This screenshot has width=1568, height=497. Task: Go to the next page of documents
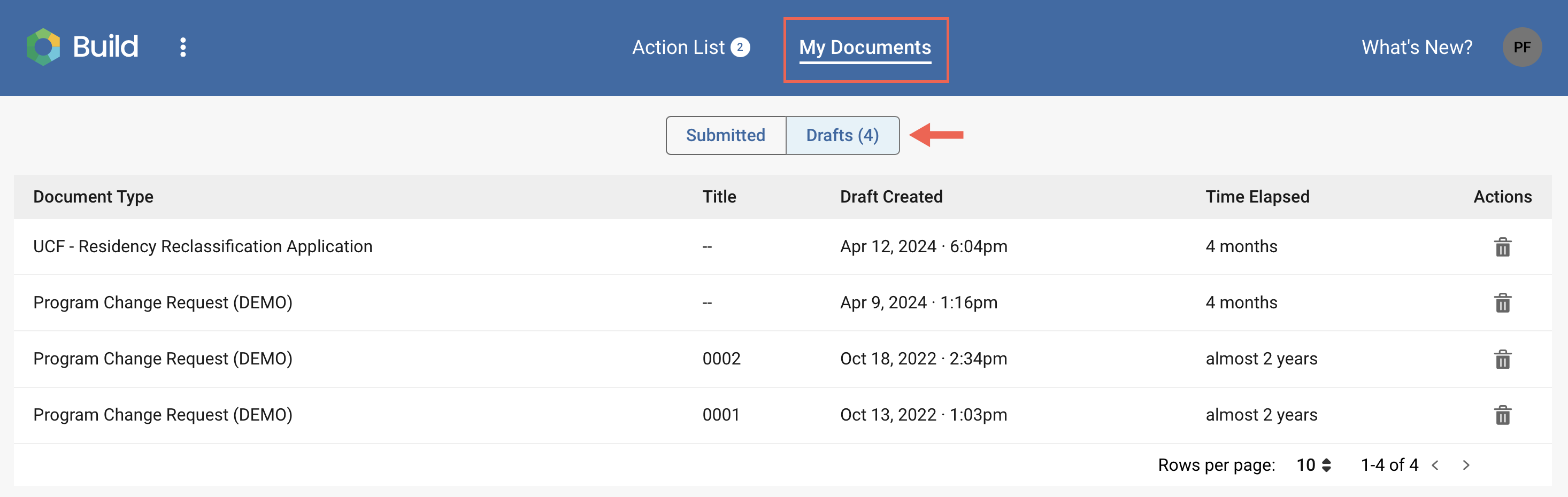pyautogui.click(x=1466, y=465)
